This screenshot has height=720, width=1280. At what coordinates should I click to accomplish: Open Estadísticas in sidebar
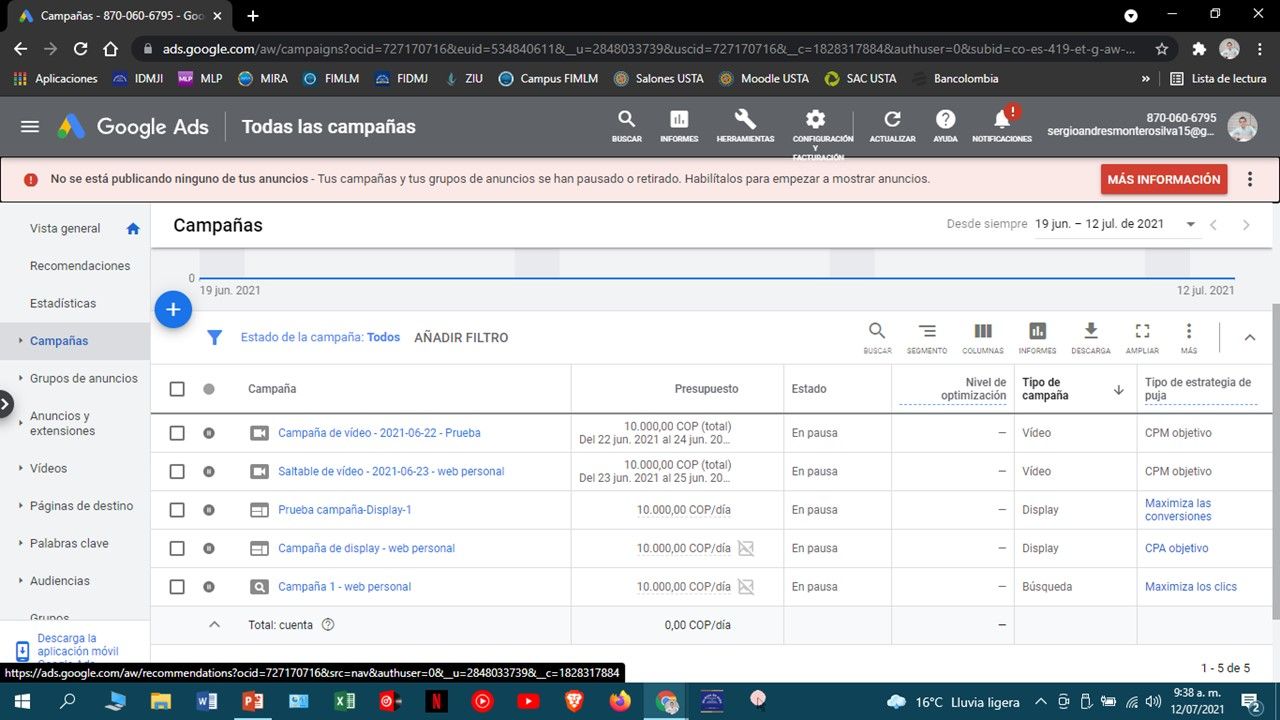[x=63, y=303]
